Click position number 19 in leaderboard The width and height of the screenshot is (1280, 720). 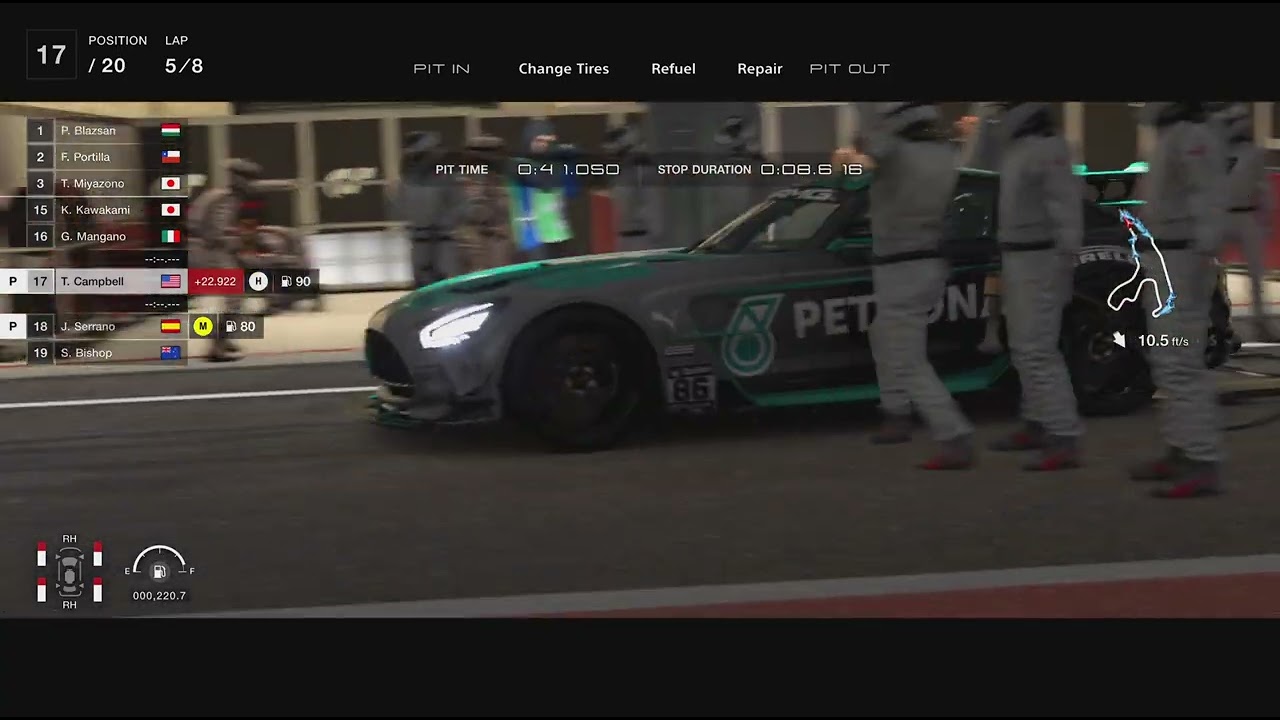click(40, 353)
